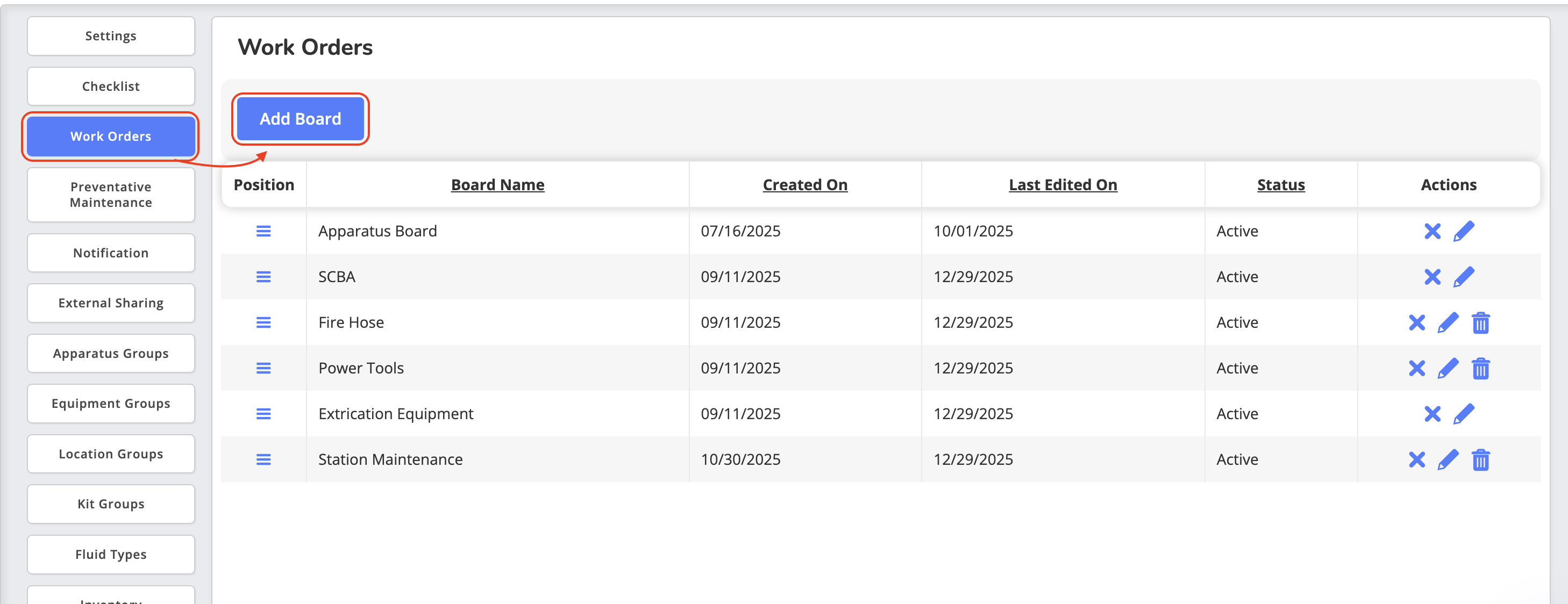Click the drag handle for Station Maintenance row
Viewport: 1568px width, 604px height.
(263, 459)
